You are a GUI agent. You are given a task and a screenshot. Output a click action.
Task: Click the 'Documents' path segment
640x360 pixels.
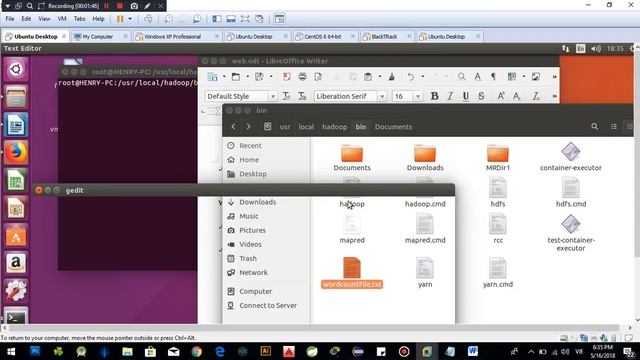coord(393,127)
